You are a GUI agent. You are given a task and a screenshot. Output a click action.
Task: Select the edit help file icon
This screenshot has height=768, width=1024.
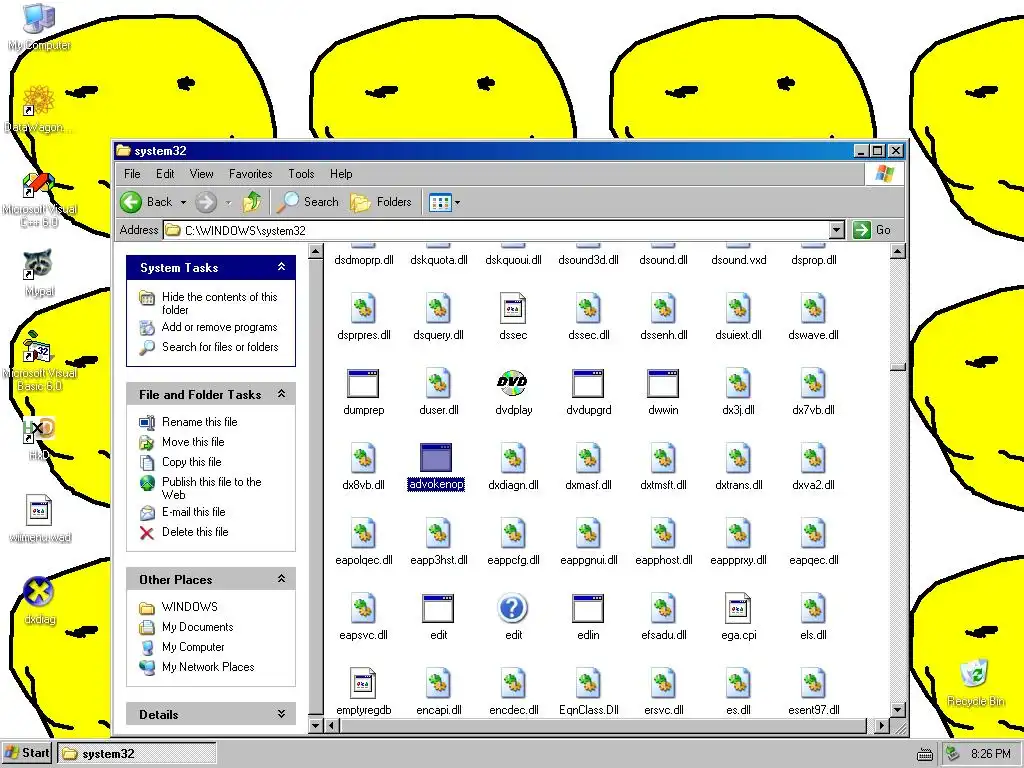pyautogui.click(x=513, y=608)
